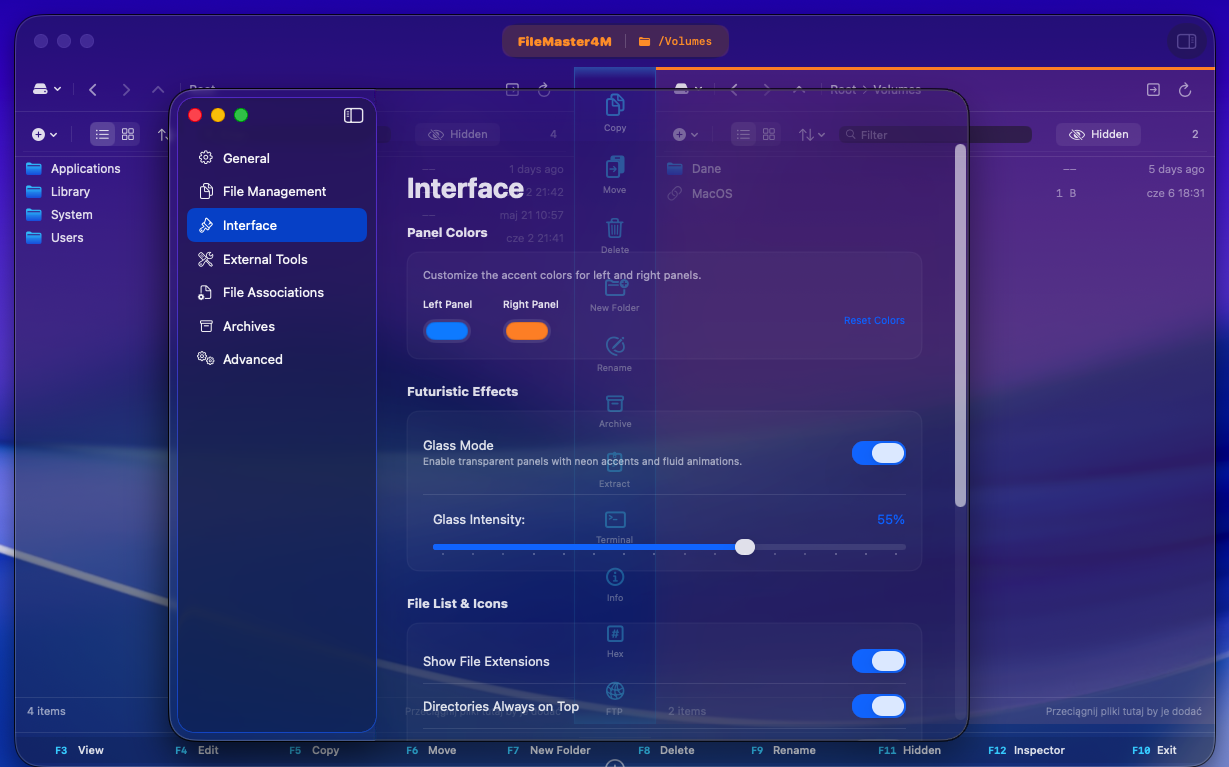
Task: Open External Tools settings
Action: (x=277, y=259)
